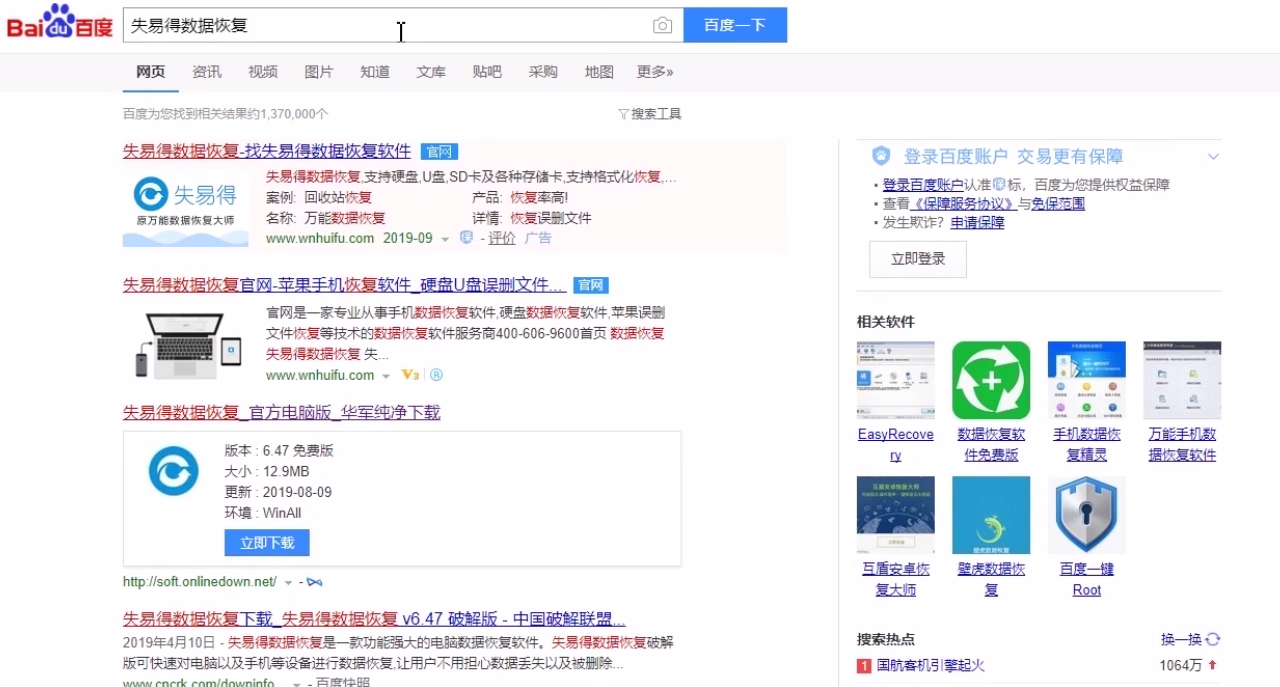Click the Baidu logo
1280x687 pixels.
click(60, 22)
